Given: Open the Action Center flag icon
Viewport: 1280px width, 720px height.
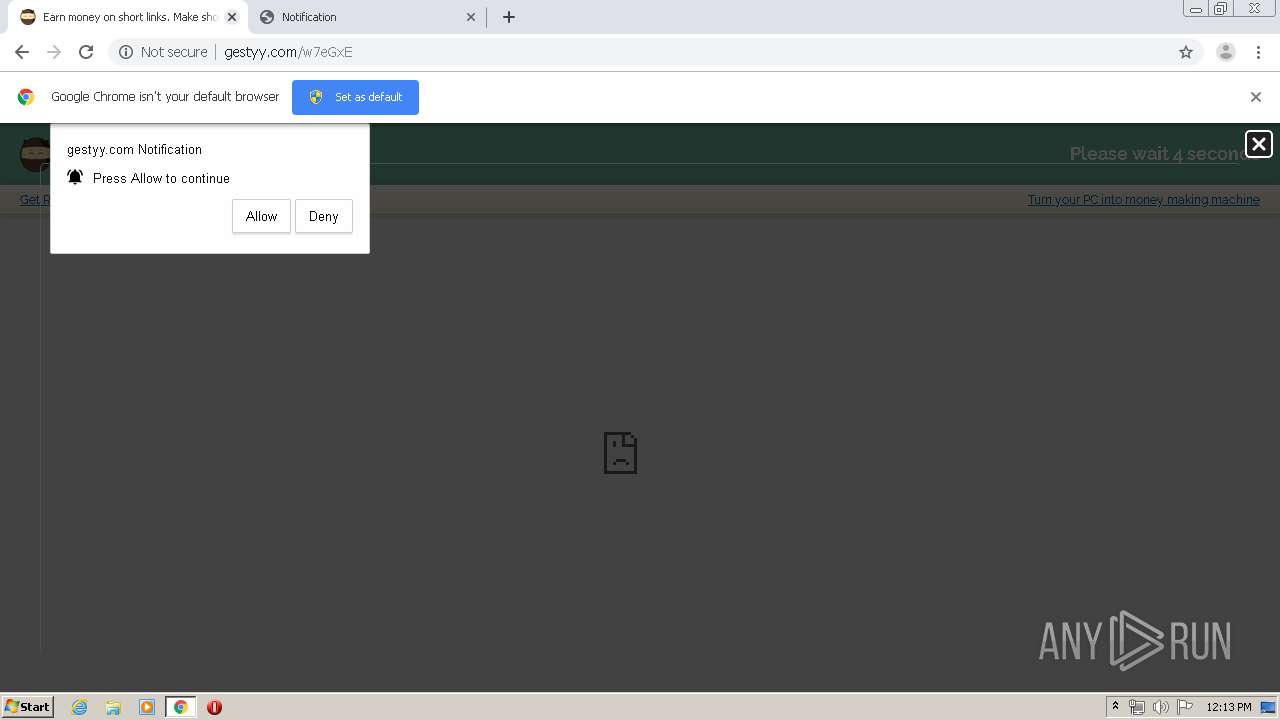Looking at the screenshot, I should click(x=1185, y=707).
